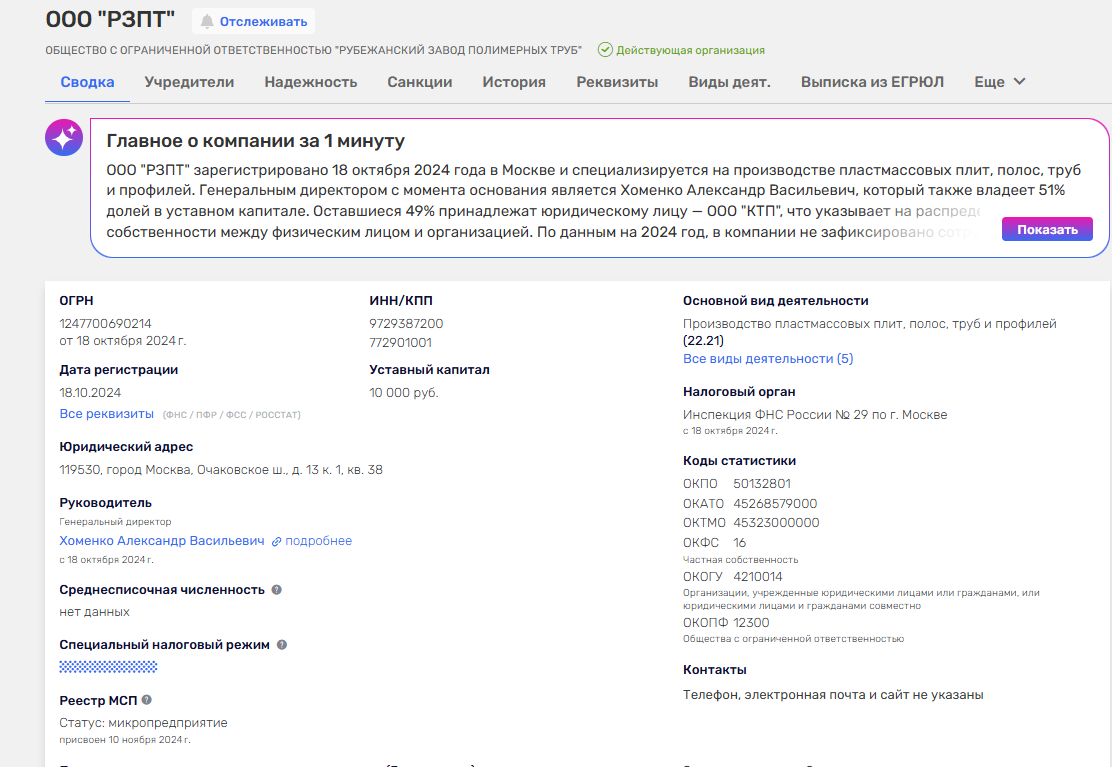Viewport: 1112px width, 767px height.
Task: Select the История tab
Action: coord(514,82)
